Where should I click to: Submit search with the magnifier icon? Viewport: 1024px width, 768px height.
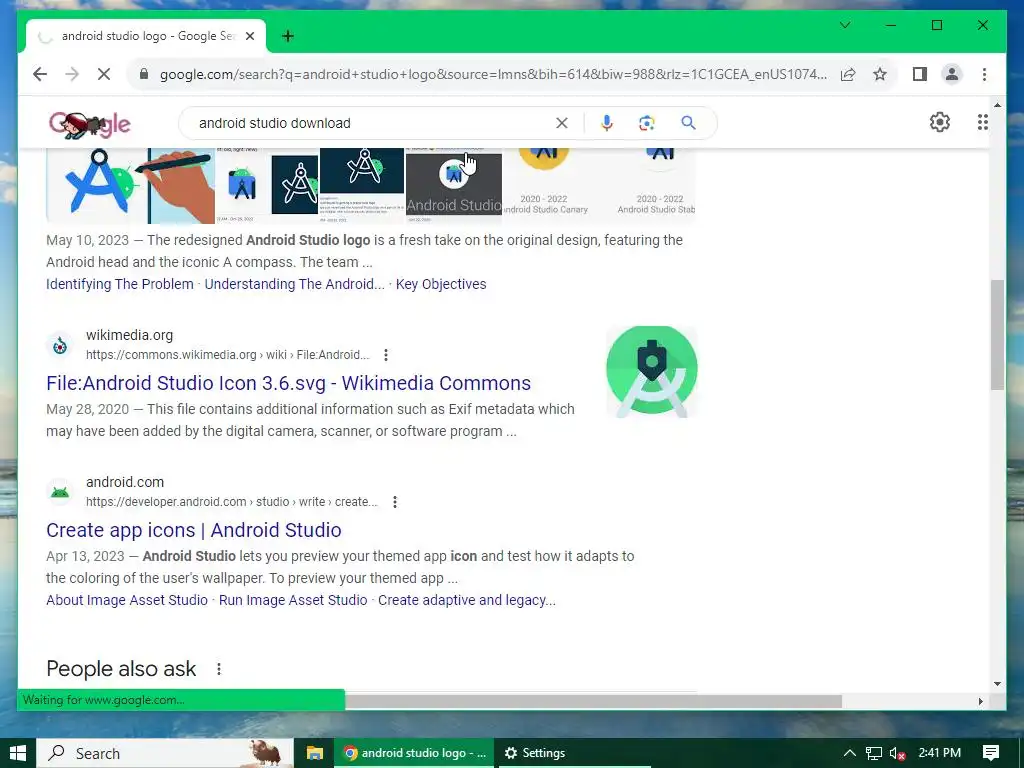pyautogui.click(x=688, y=123)
